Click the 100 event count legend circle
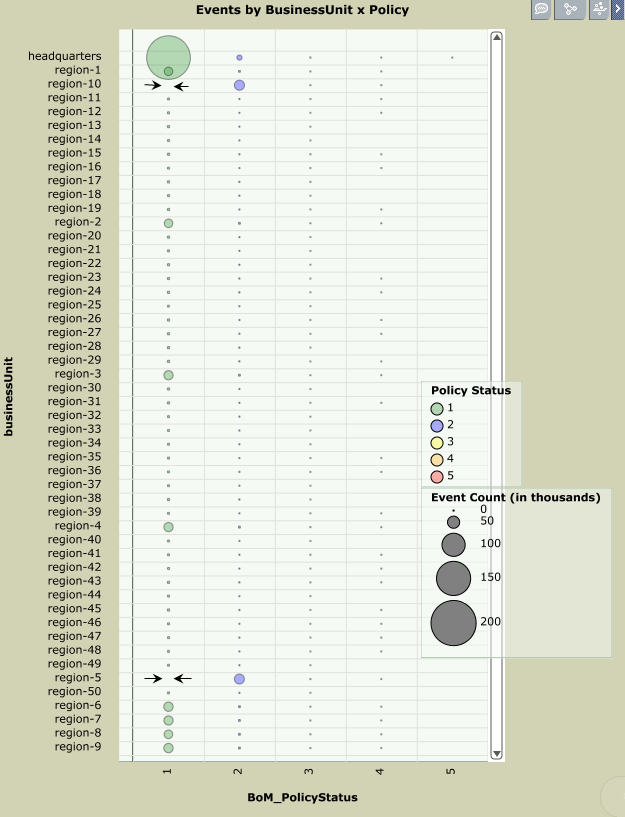The width and height of the screenshot is (625, 817). (453, 545)
